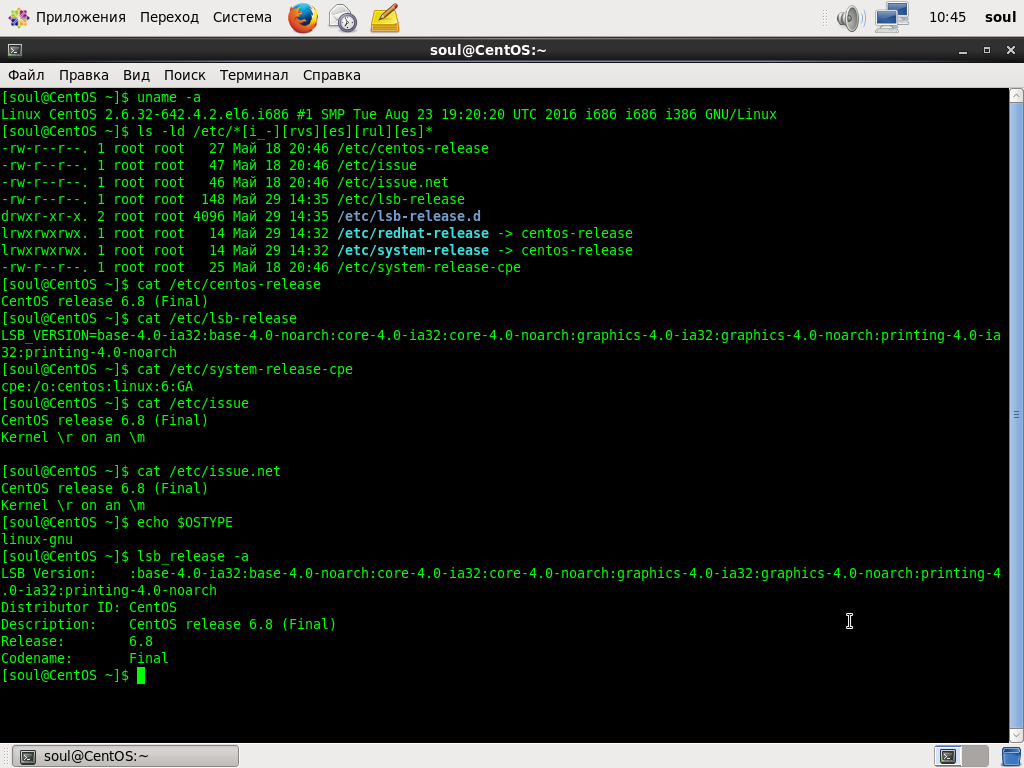The image size is (1024, 768).
Task: Minimize the terminal window
Action: (x=963, y=50)
